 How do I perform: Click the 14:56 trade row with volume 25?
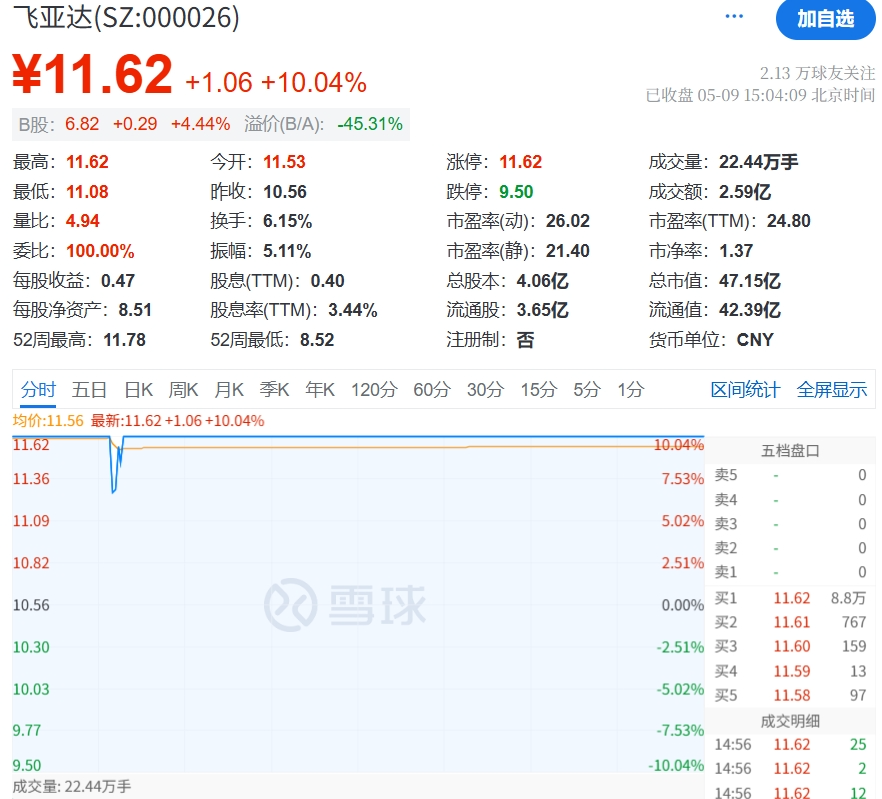[790, 745]
